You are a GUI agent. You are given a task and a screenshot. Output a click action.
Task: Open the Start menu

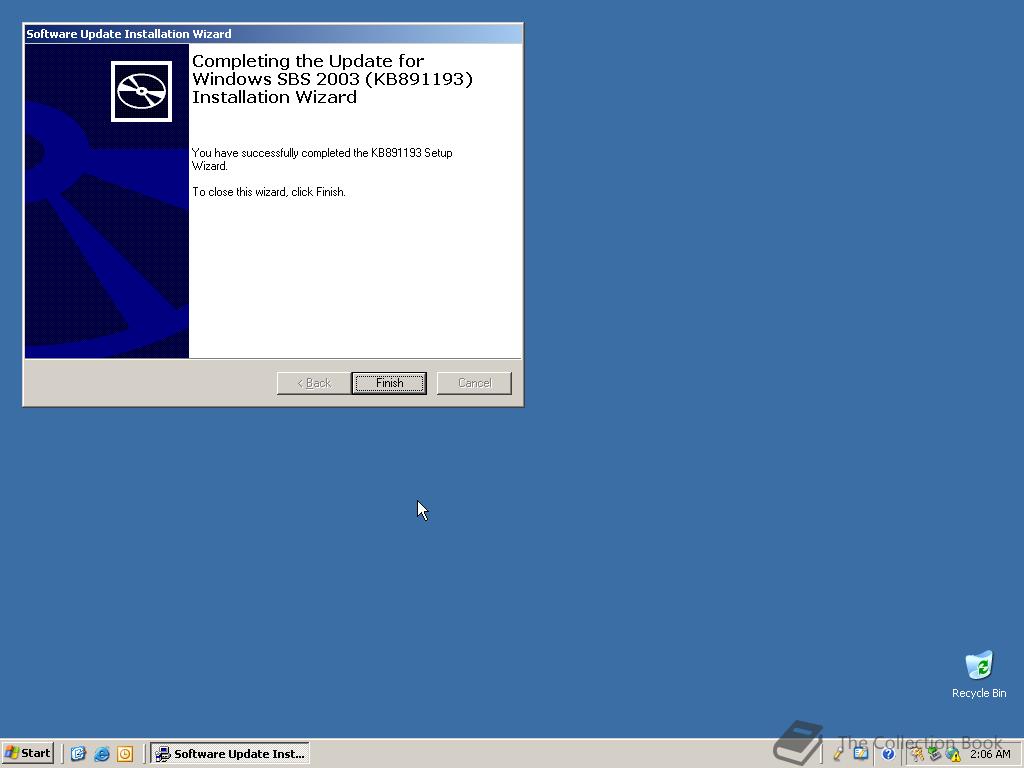pos(27,753)
